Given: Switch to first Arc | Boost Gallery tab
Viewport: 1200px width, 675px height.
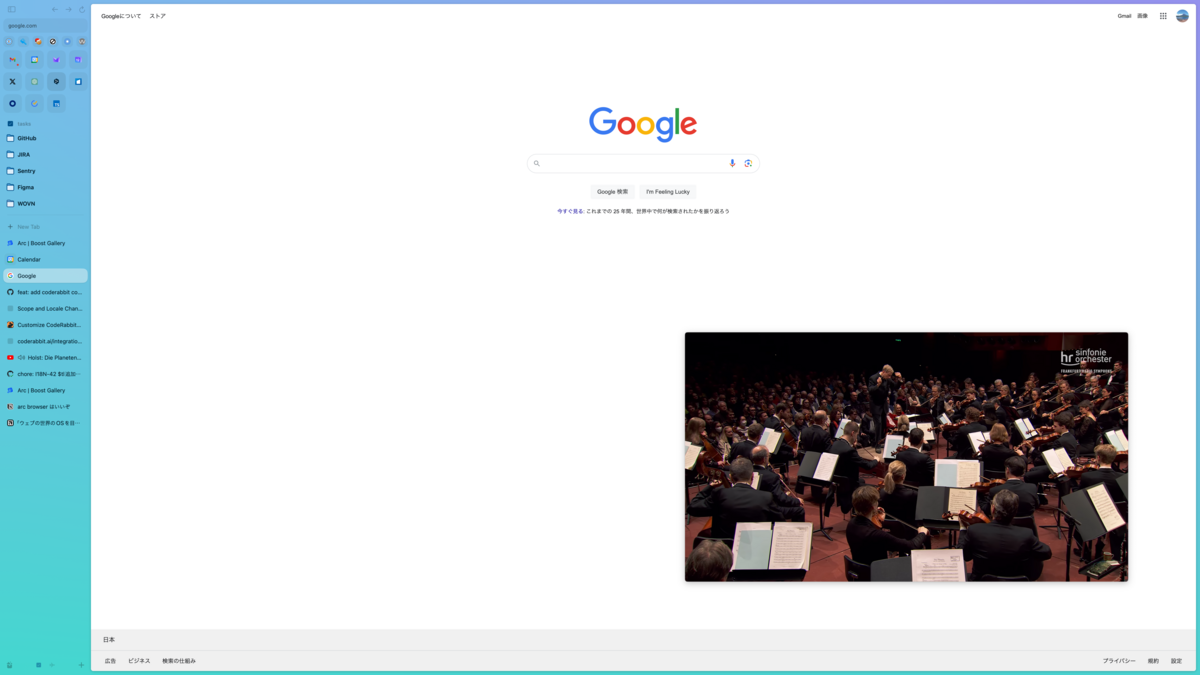Looking at the screenshot, I should pos(46,243).
